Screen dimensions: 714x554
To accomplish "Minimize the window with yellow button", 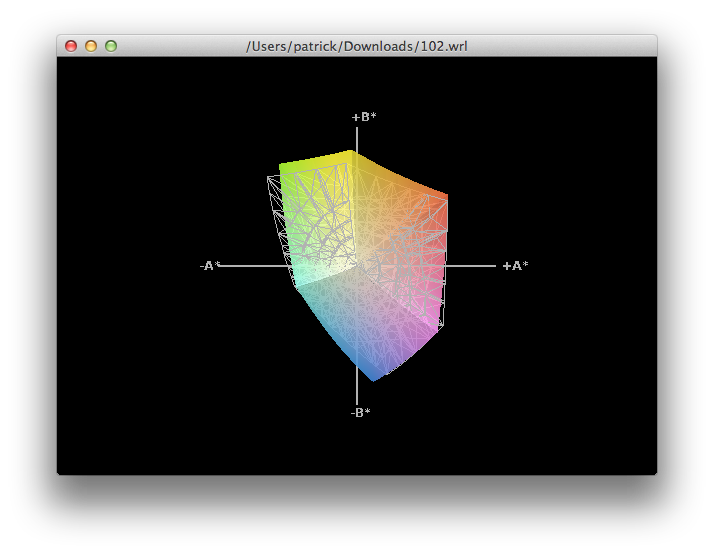I will pos(91,46).
